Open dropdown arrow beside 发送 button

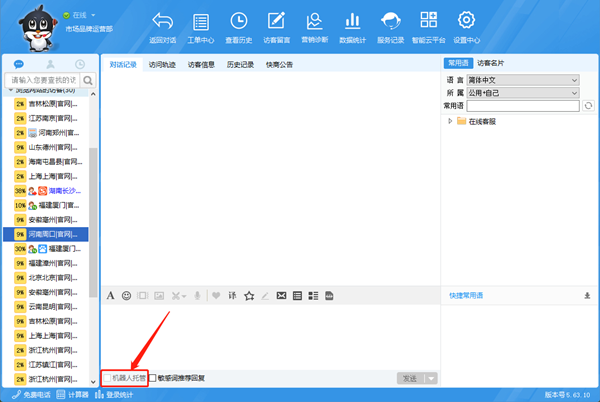click(x=431, y=378)
